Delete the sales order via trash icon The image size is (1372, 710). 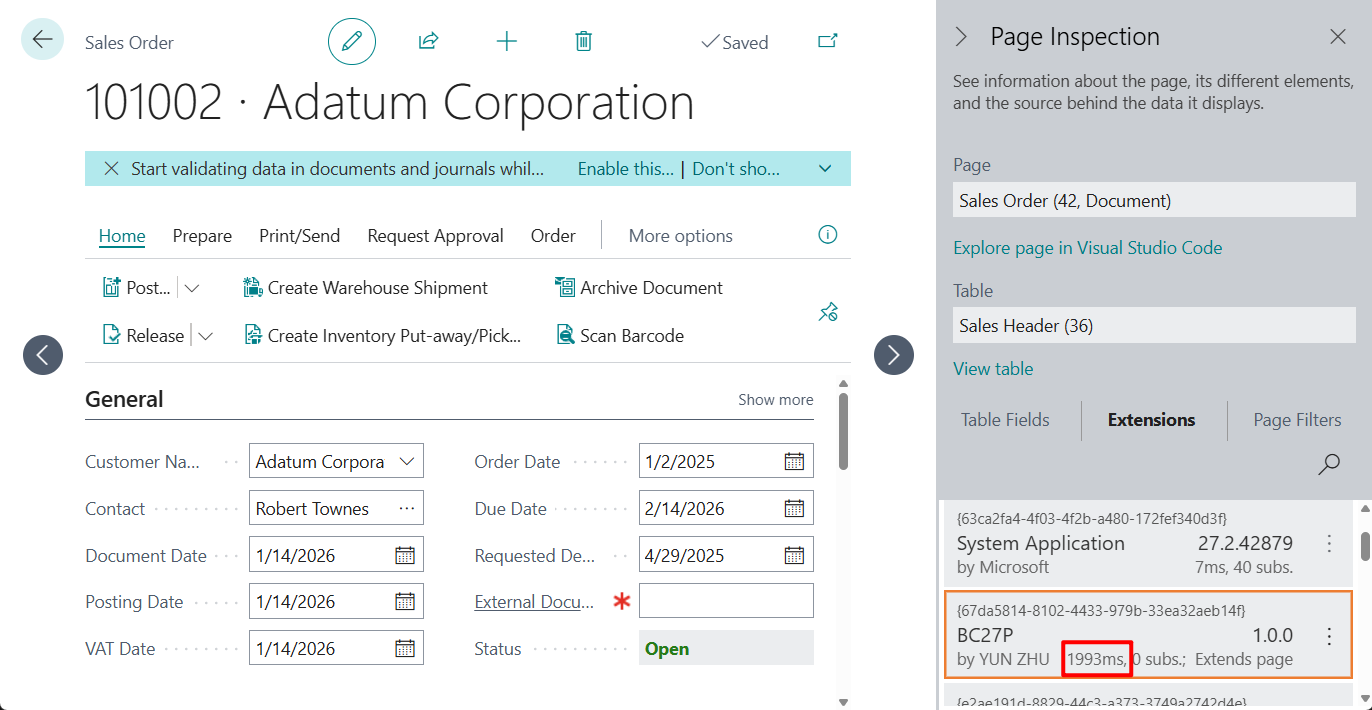point(584,41)
